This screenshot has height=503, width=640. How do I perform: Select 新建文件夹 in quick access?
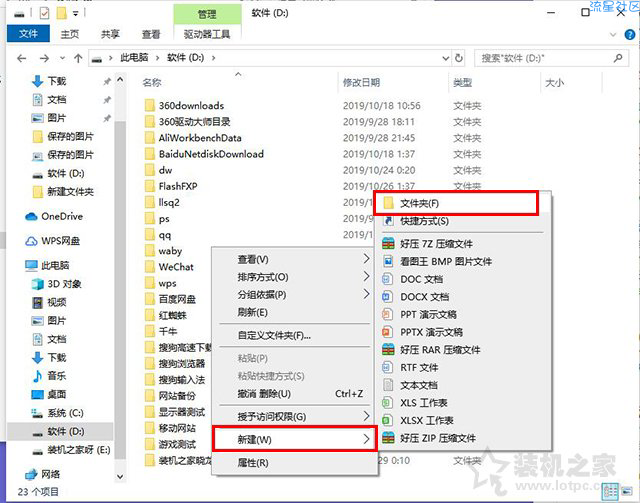coord(64,192)
